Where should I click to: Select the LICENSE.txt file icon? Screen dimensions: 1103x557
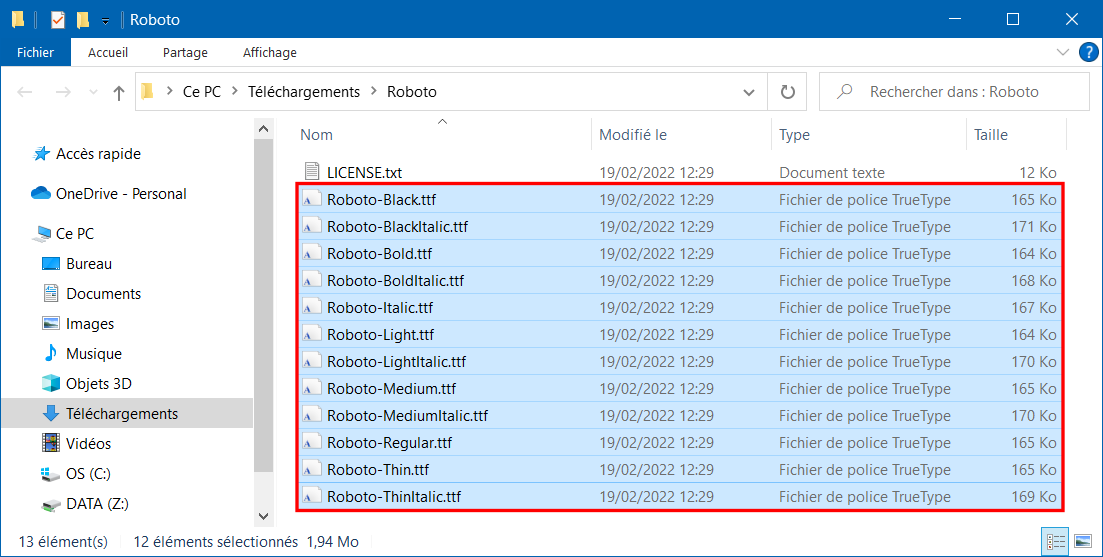tap(312, 172)
